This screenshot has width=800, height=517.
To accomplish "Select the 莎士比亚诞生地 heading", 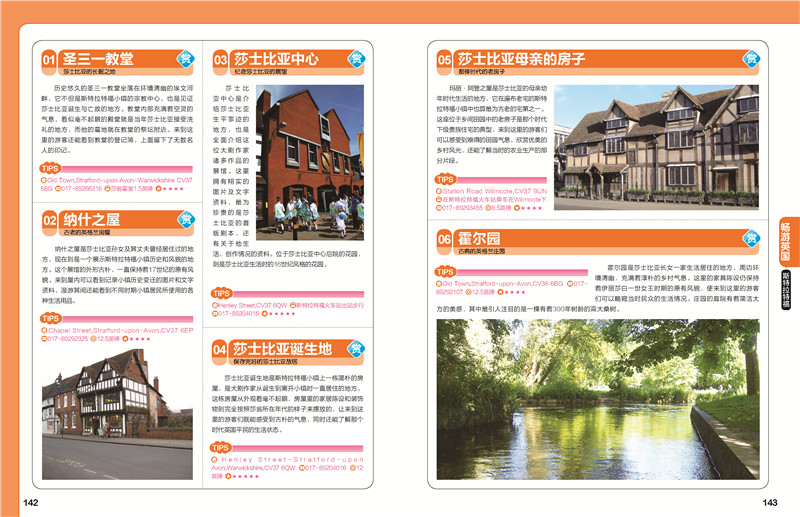I will (283, 349).
